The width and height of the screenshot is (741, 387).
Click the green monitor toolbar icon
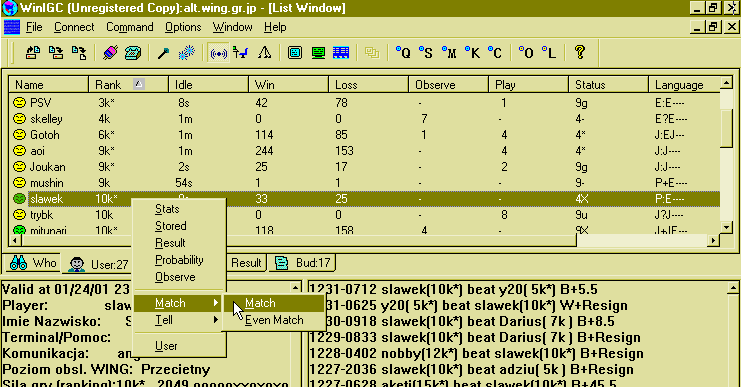[318, 52]
